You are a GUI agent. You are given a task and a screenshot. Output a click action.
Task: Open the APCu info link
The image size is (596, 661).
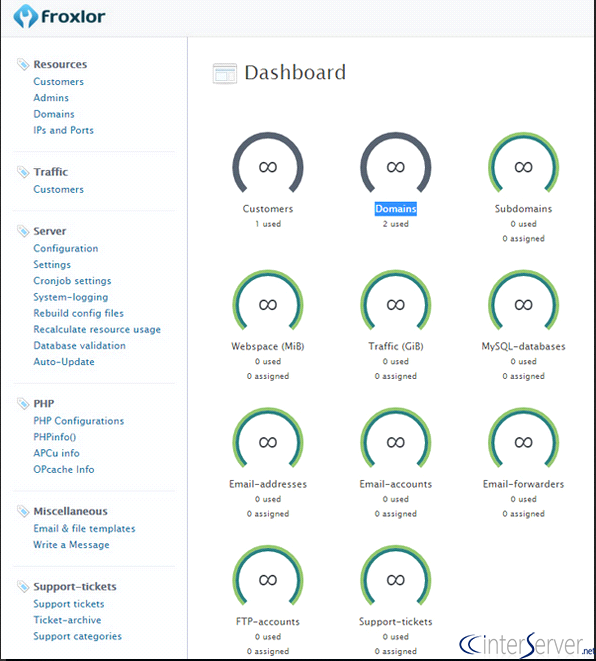pyautogui.click(x=56, y=453)
